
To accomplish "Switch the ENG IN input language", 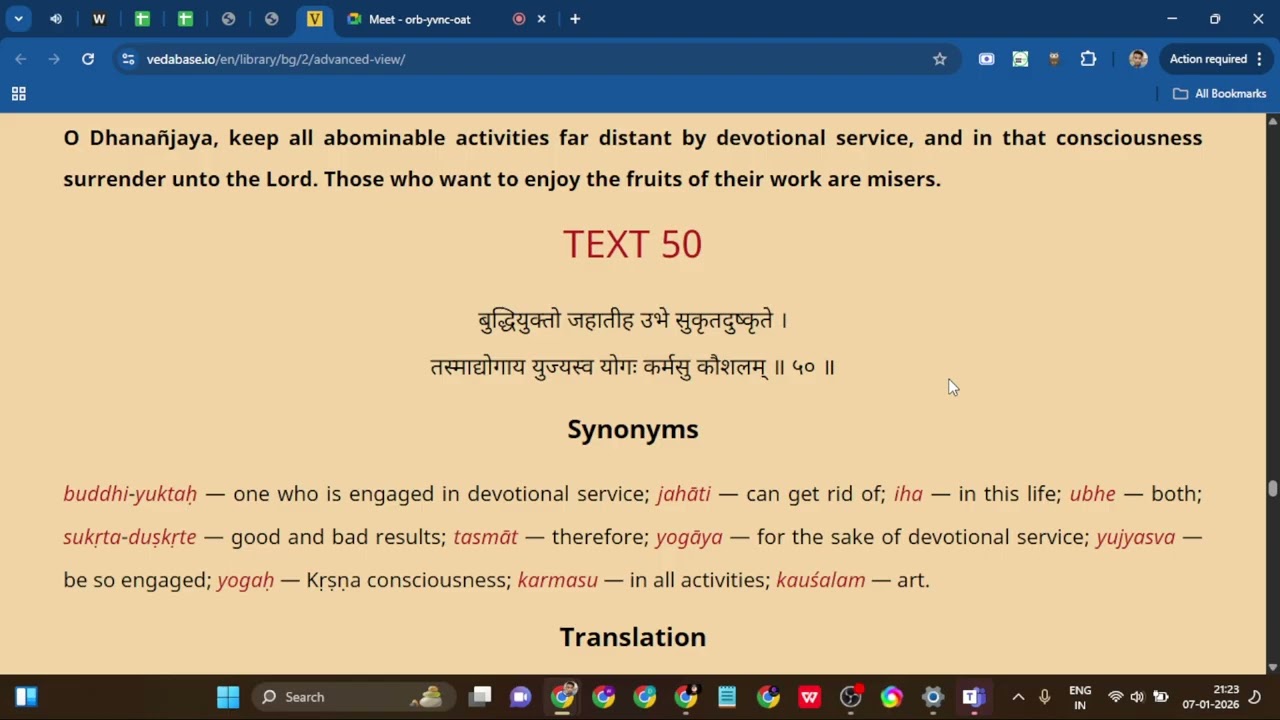I will coord(1080,697).
